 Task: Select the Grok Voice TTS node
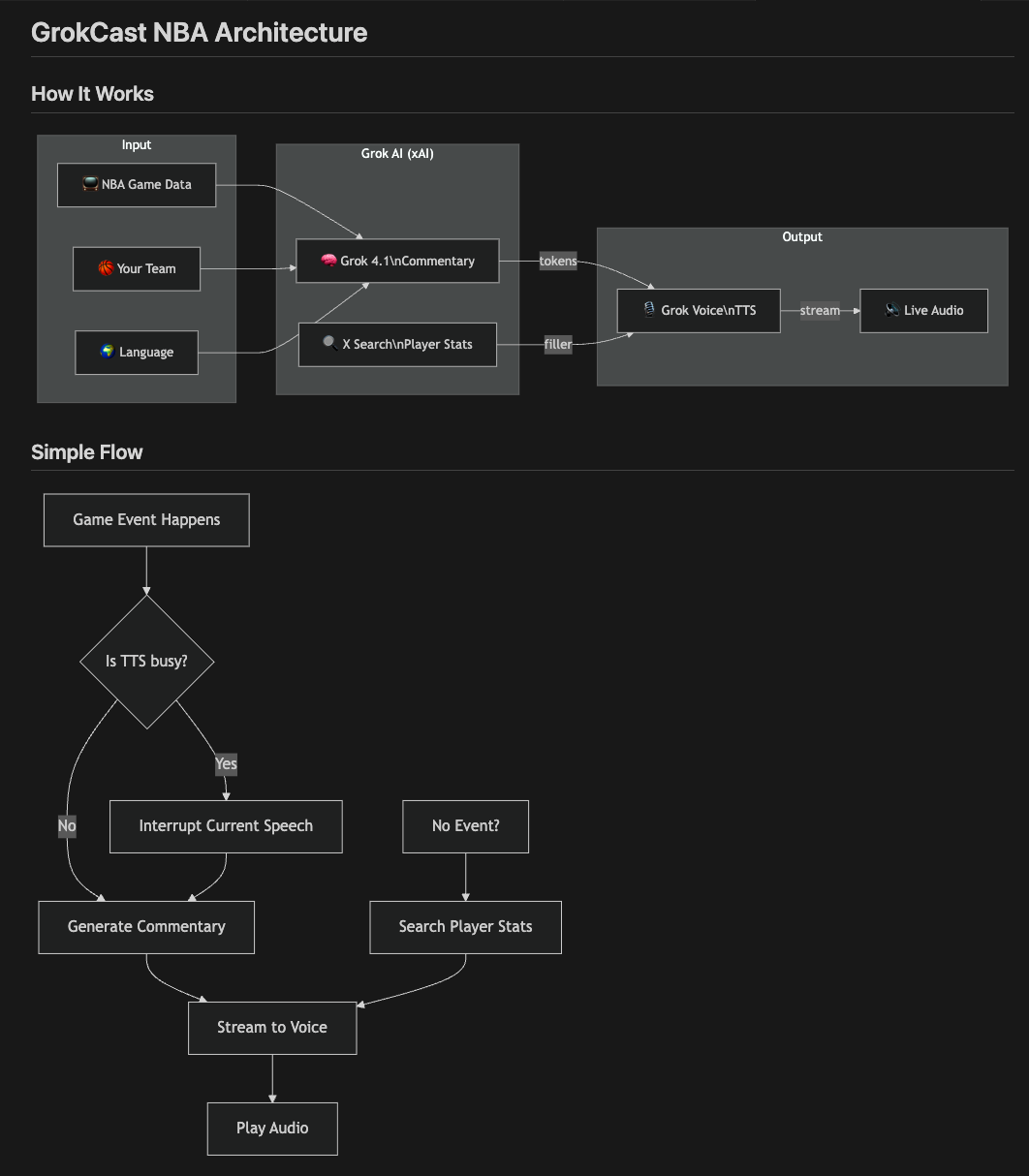pos(699,310)
